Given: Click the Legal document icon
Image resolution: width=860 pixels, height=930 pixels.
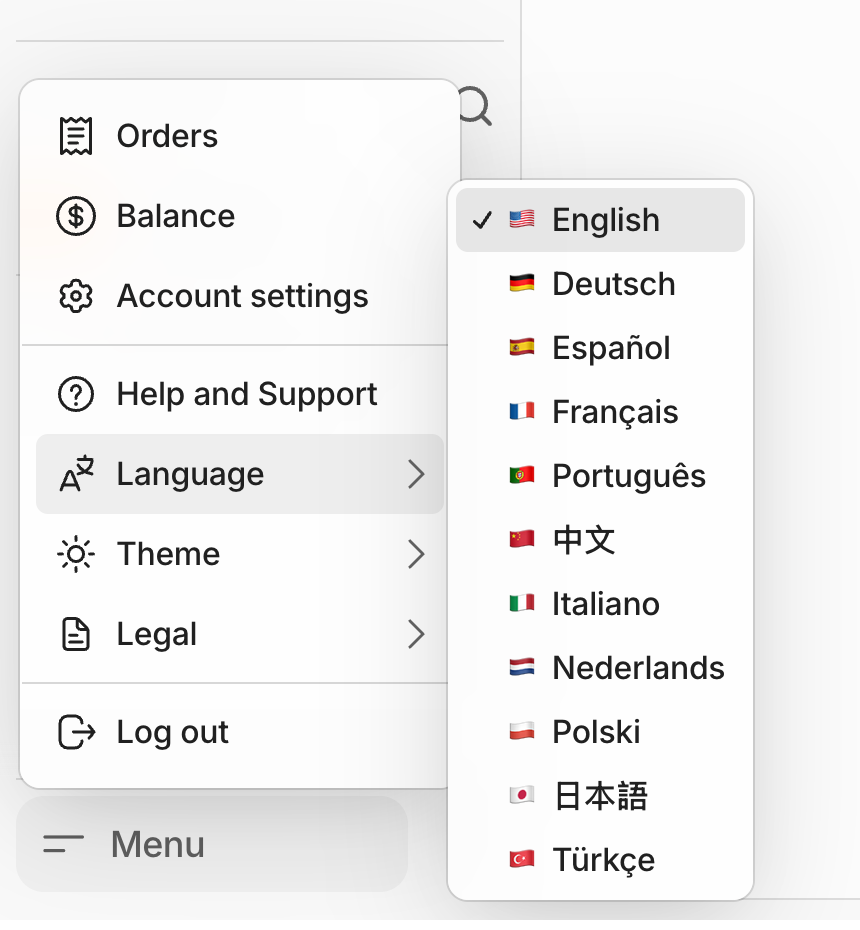Looking at the screenshot, I should click(x=76, y=634).
